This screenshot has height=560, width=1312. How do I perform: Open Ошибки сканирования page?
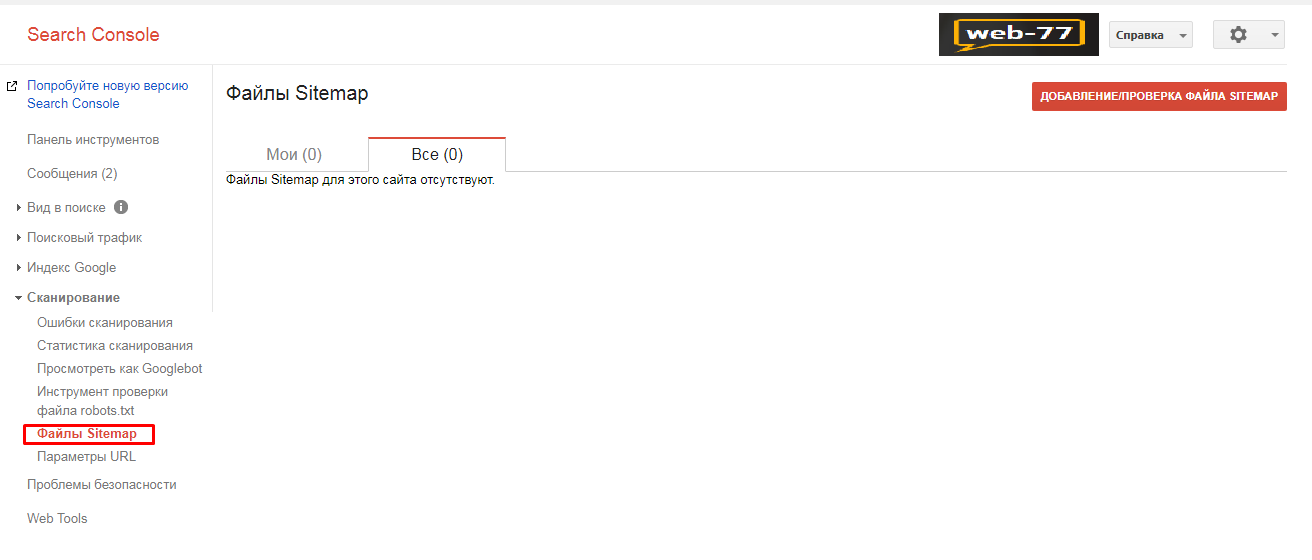105,322
